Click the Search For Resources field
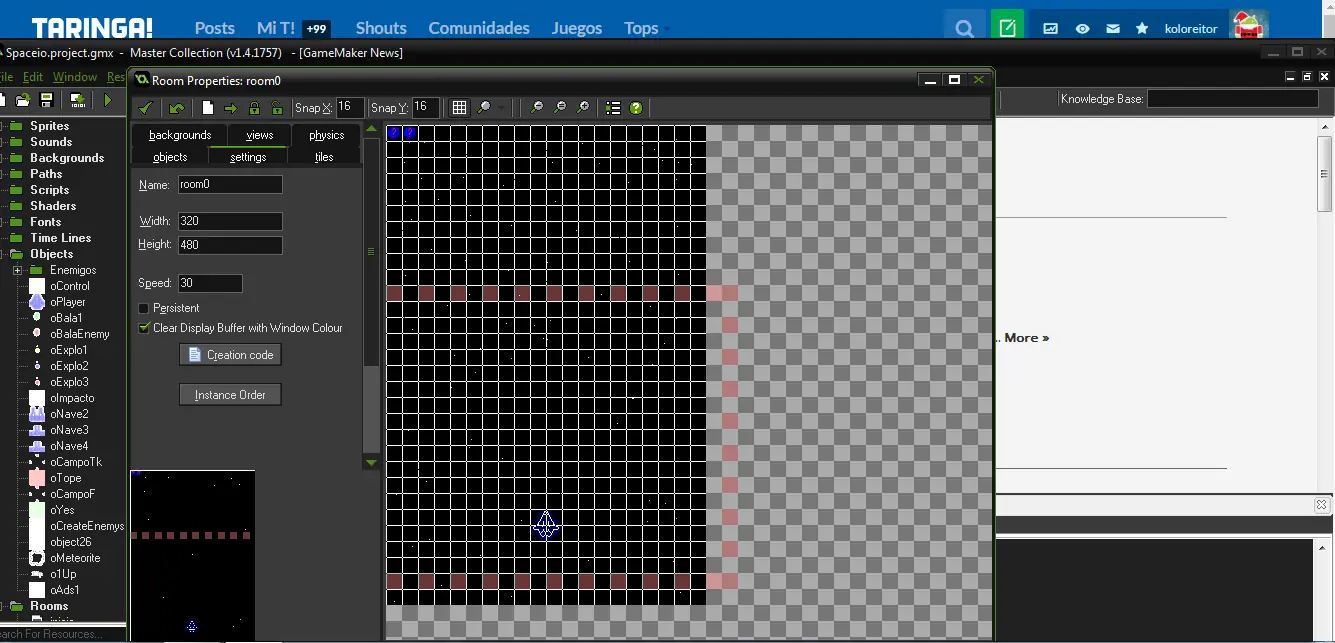Image resolution: width=1335 pixels, height=643 pixels. (x=62, y=634)
